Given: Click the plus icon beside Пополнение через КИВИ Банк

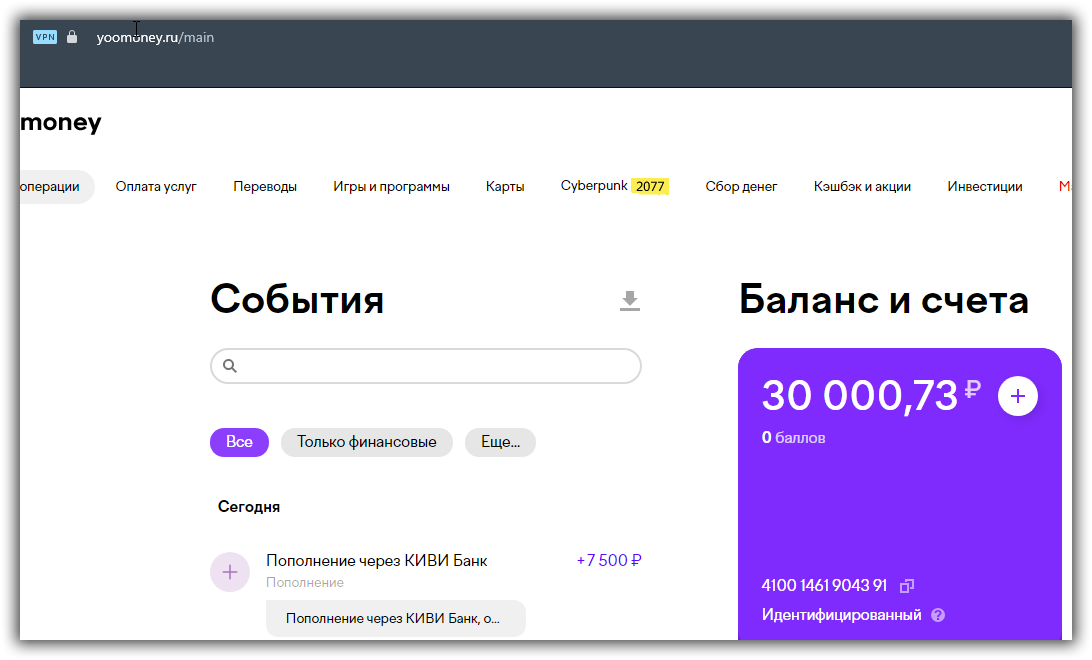Looking at the screenshot, I should coord(230,572).
